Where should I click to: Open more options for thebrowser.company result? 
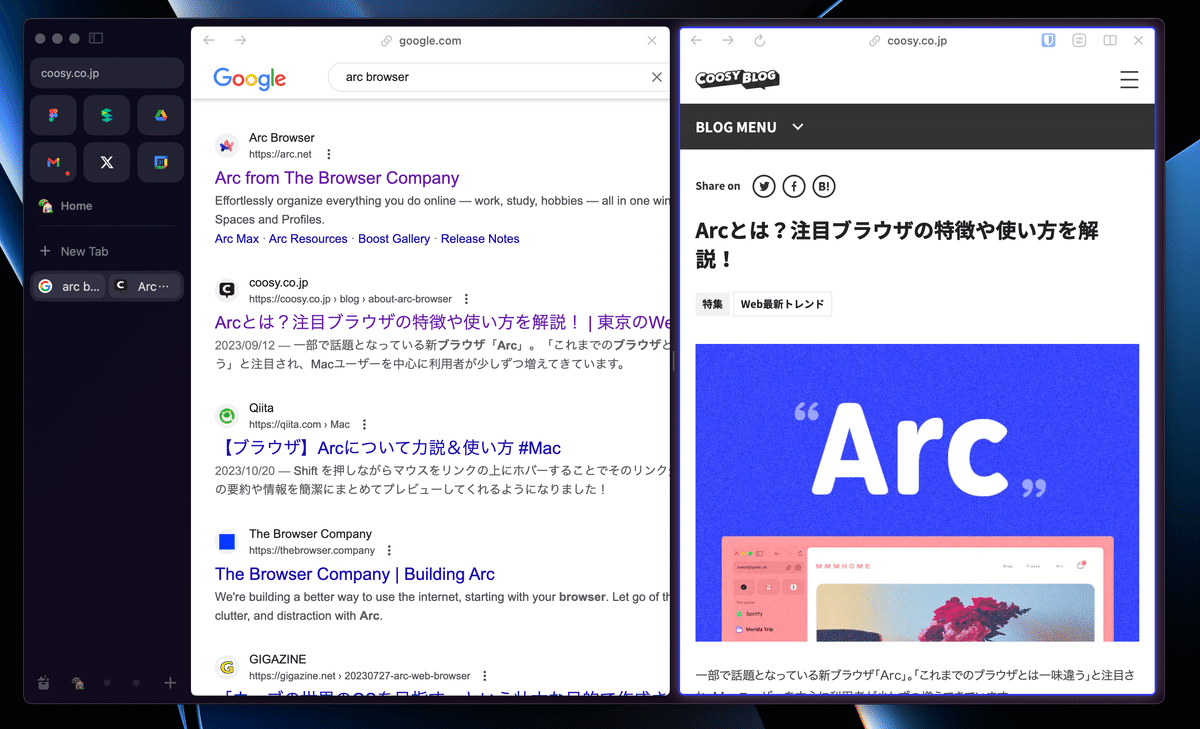point(389,550)
